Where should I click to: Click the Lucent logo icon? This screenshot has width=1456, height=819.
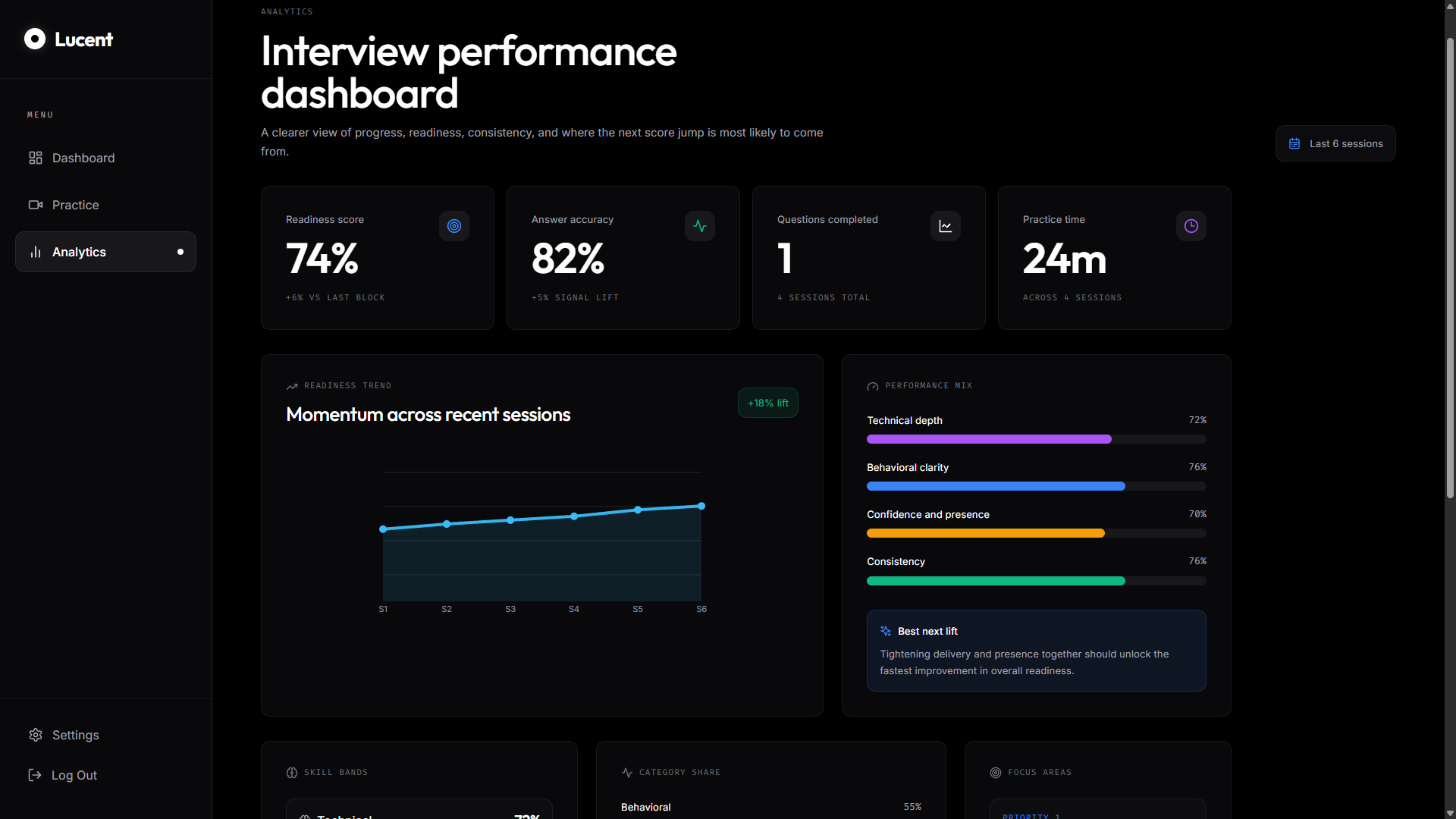35,39
